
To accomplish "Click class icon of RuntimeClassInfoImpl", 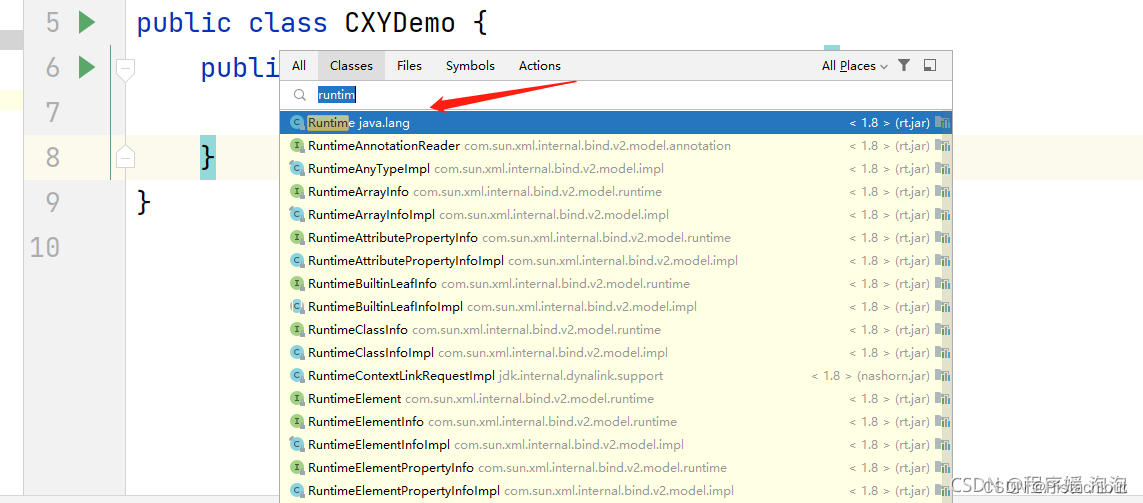I will [x=297, y=353].
